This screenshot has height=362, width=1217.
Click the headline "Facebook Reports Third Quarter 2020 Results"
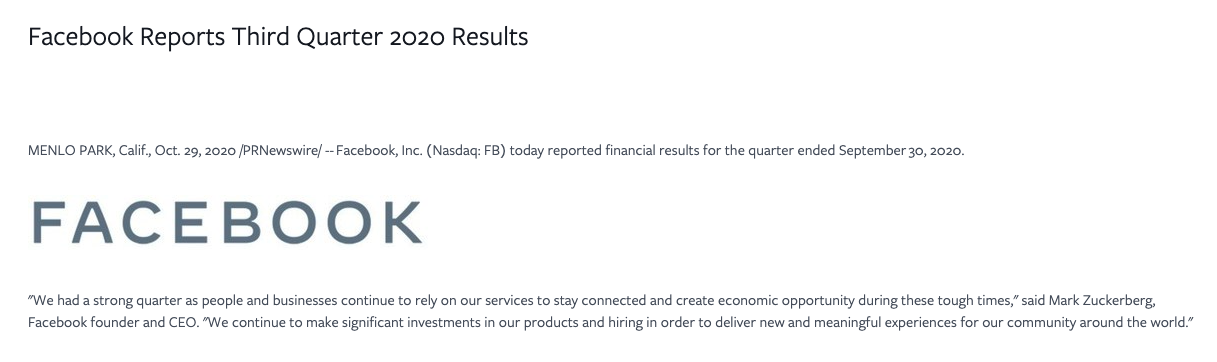pos(278,38)
